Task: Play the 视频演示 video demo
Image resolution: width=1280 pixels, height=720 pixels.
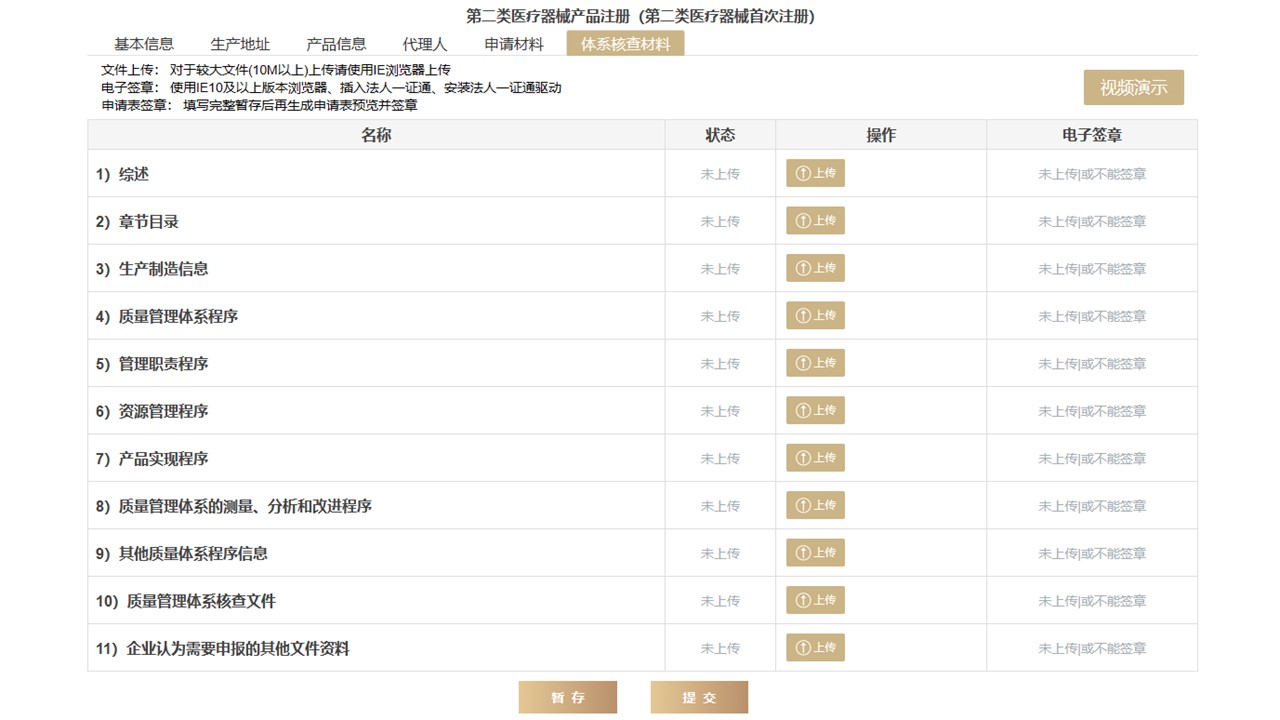Action: 1133,88
